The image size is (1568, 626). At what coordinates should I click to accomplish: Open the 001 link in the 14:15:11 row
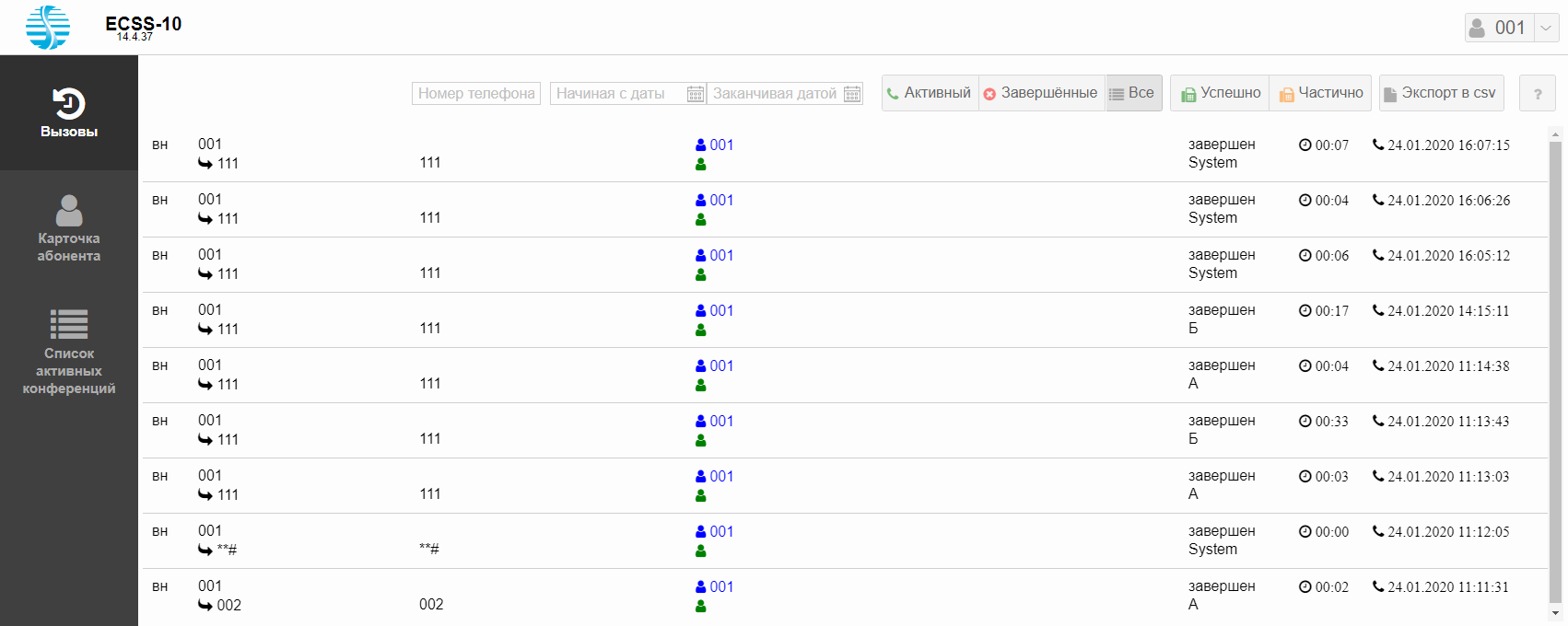pyautogui.click(x=721, y=310)
